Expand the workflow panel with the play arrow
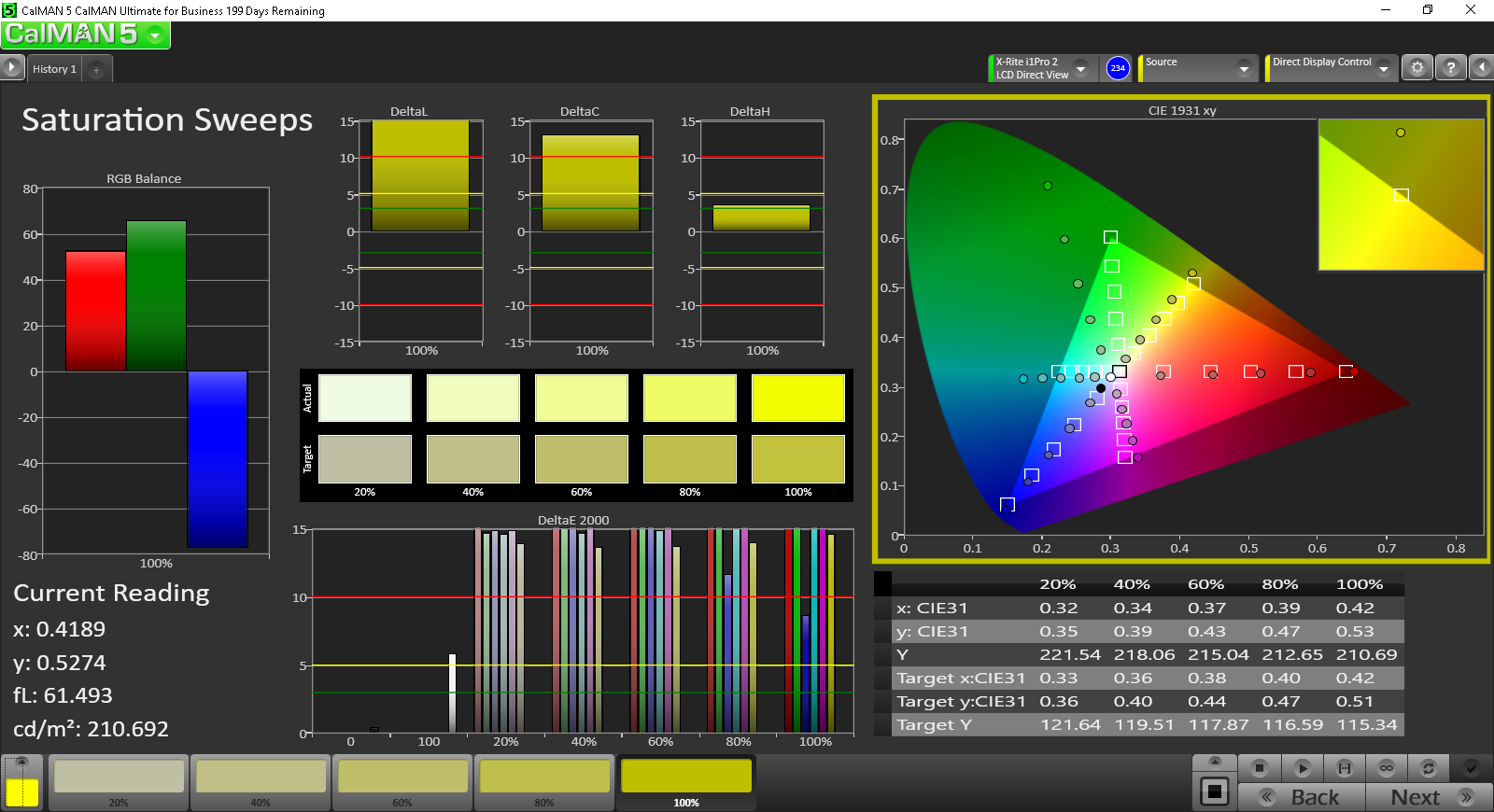1494x812 pixels. point(12,68)
